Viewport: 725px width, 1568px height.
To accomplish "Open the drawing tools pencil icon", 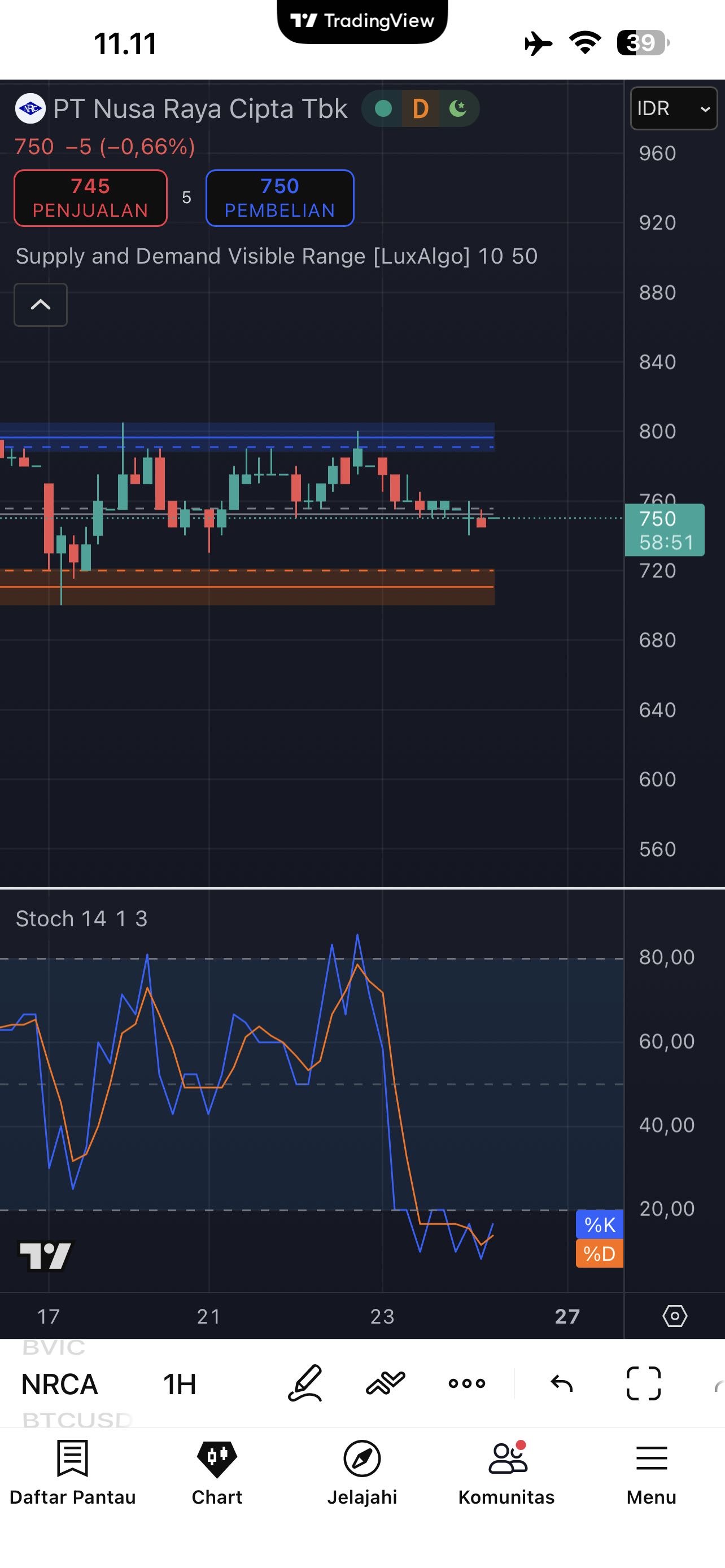I will point(304,1383).
